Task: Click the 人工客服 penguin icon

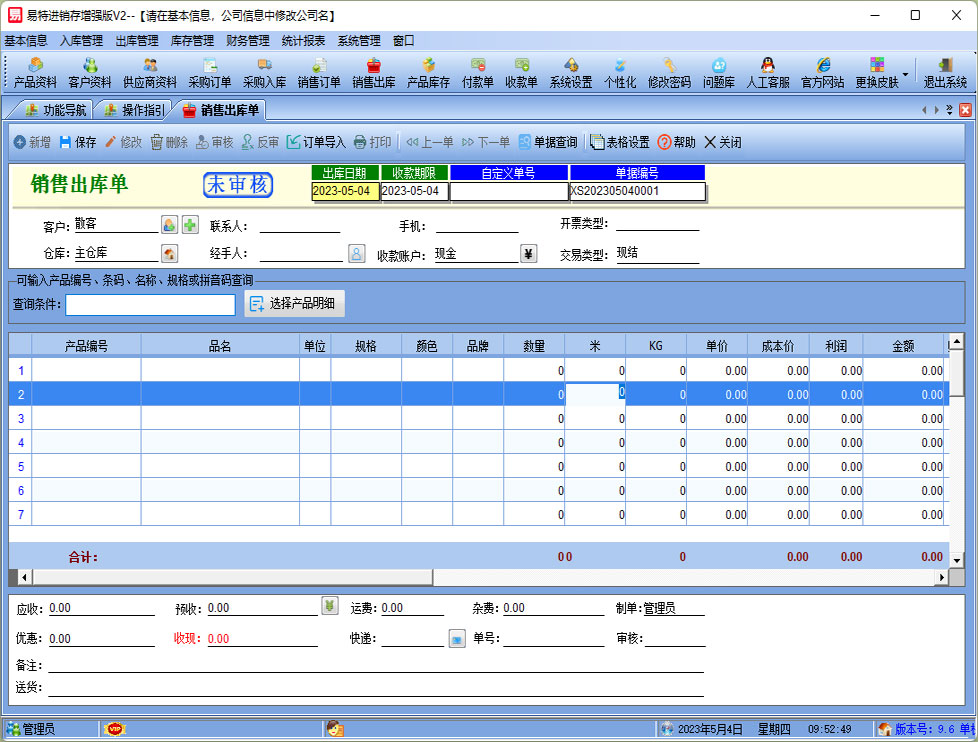Action: tap(768, 73)
